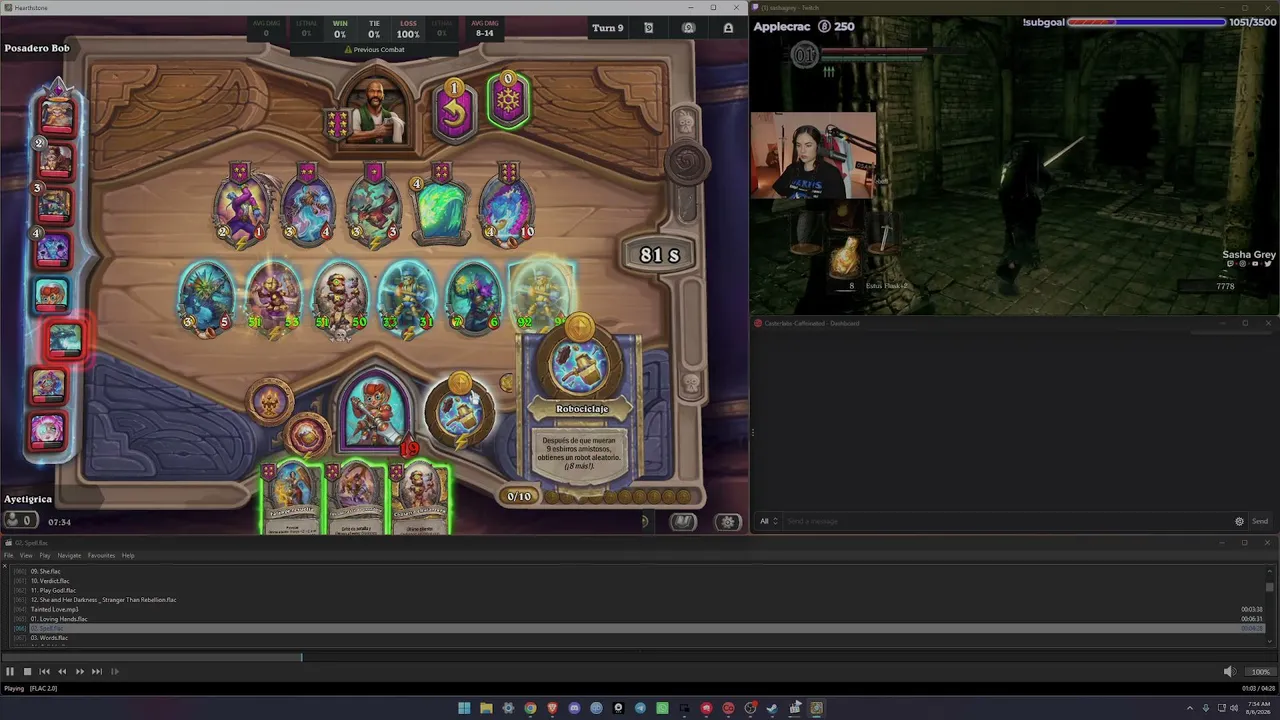Open Brave browser from the taskbar
The image size is (1280, 720).
552,708
